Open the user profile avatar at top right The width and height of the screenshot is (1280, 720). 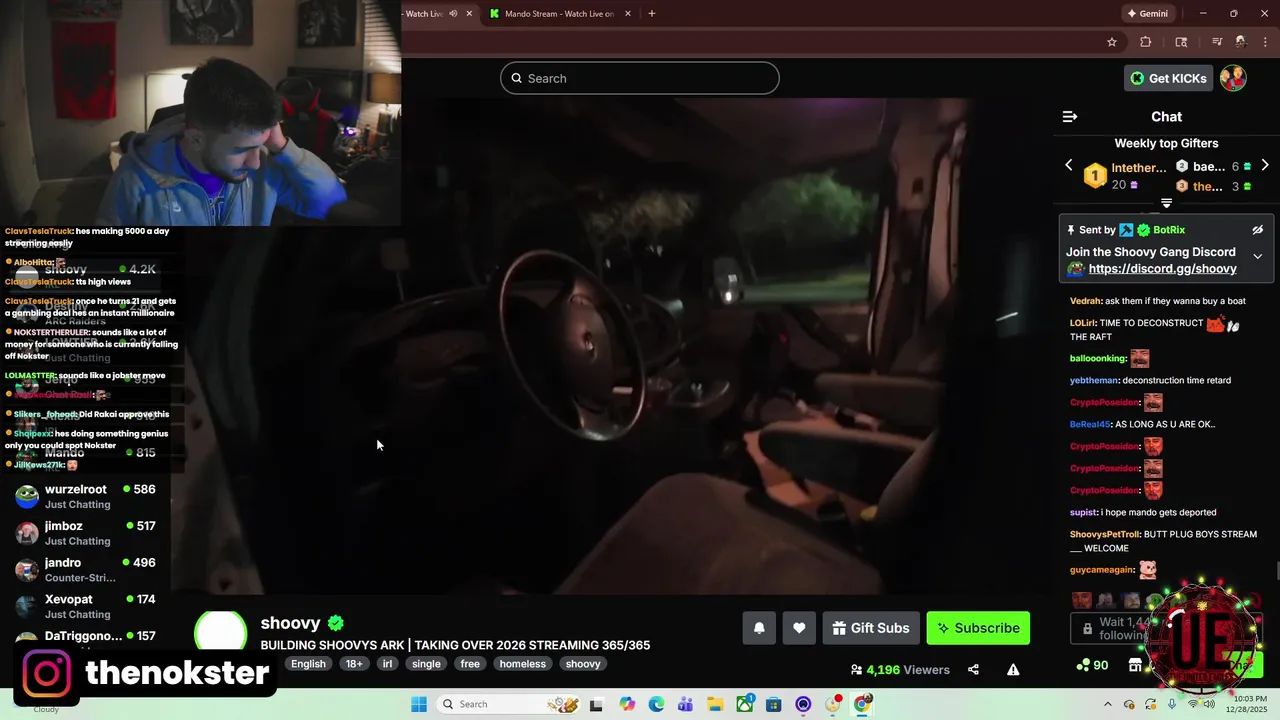tap(1233, 78)
